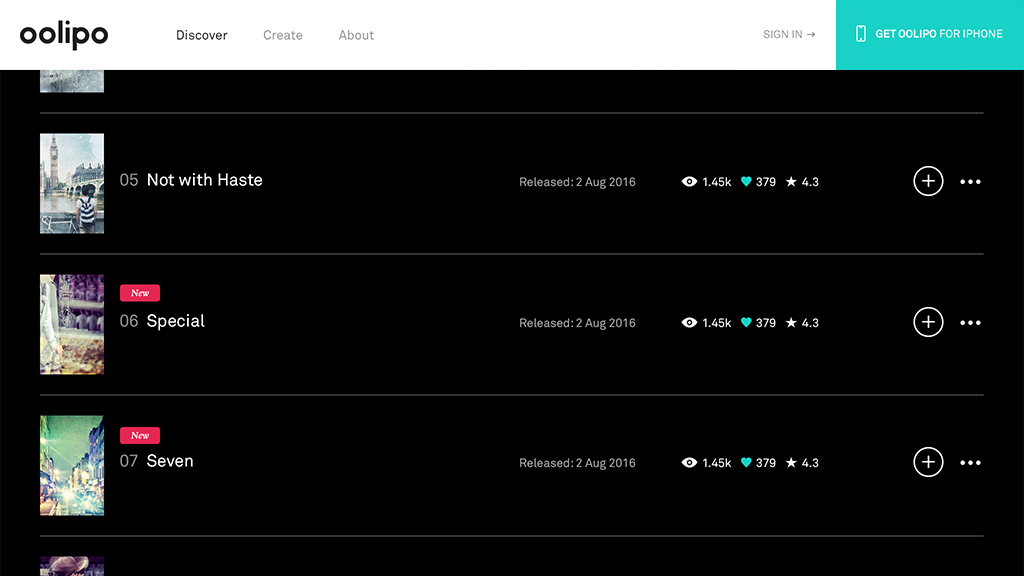Click star rating icon for 'Not with Haste'
This screenshot has width=1024, height=576.
(791, 182)
